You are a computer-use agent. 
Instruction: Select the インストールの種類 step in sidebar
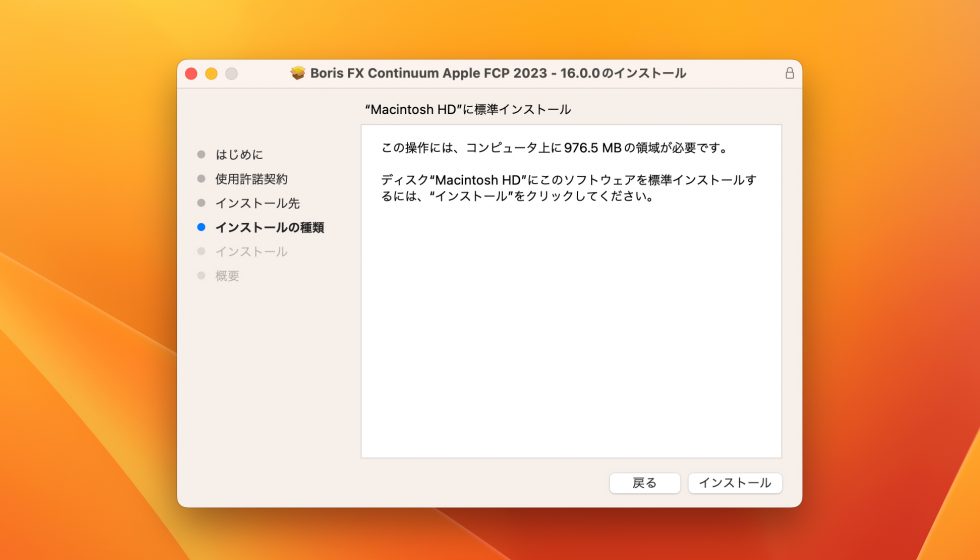[269, 228]
